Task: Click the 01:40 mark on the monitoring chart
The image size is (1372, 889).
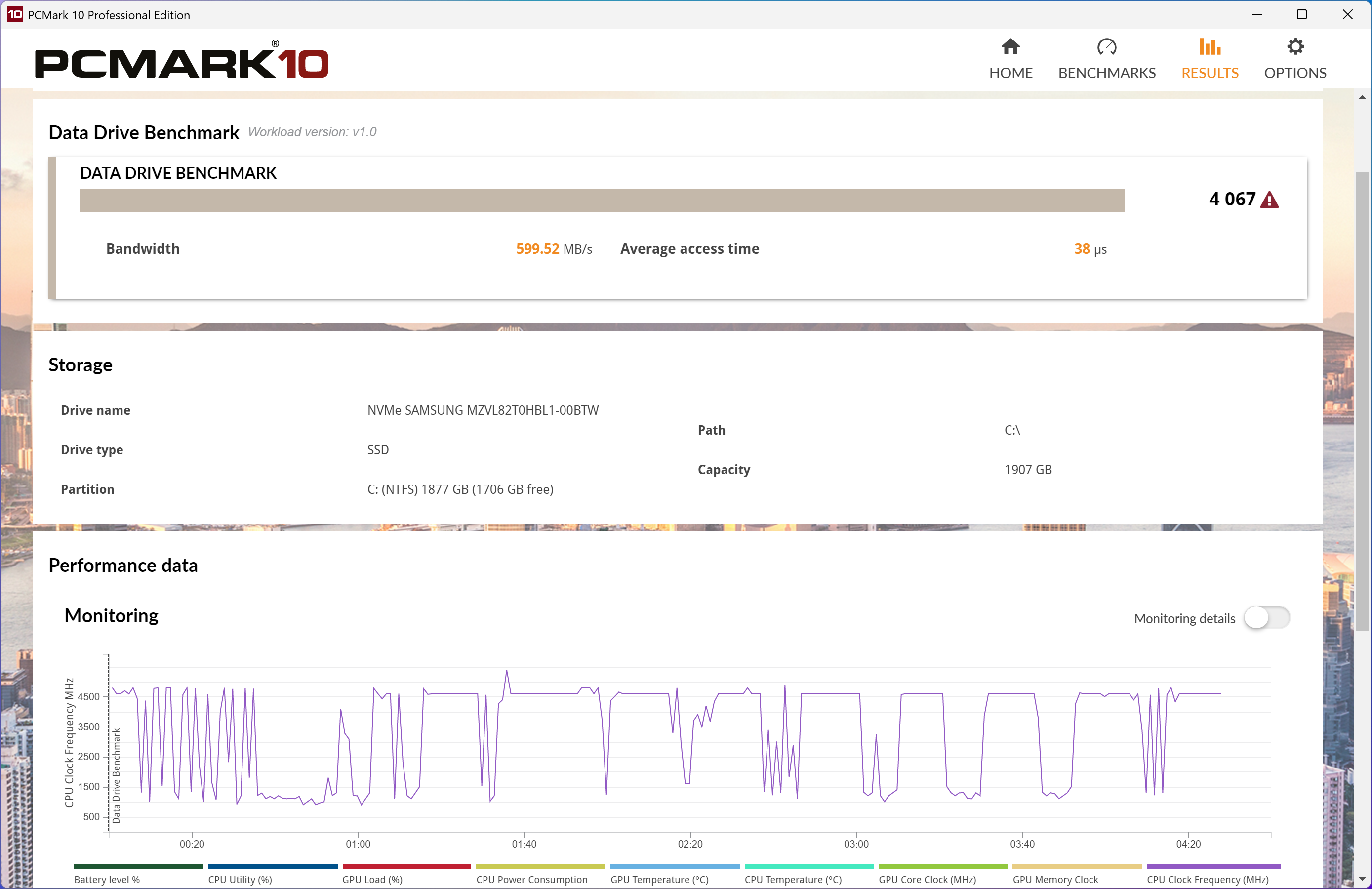Action: click(x=524, y=844)
